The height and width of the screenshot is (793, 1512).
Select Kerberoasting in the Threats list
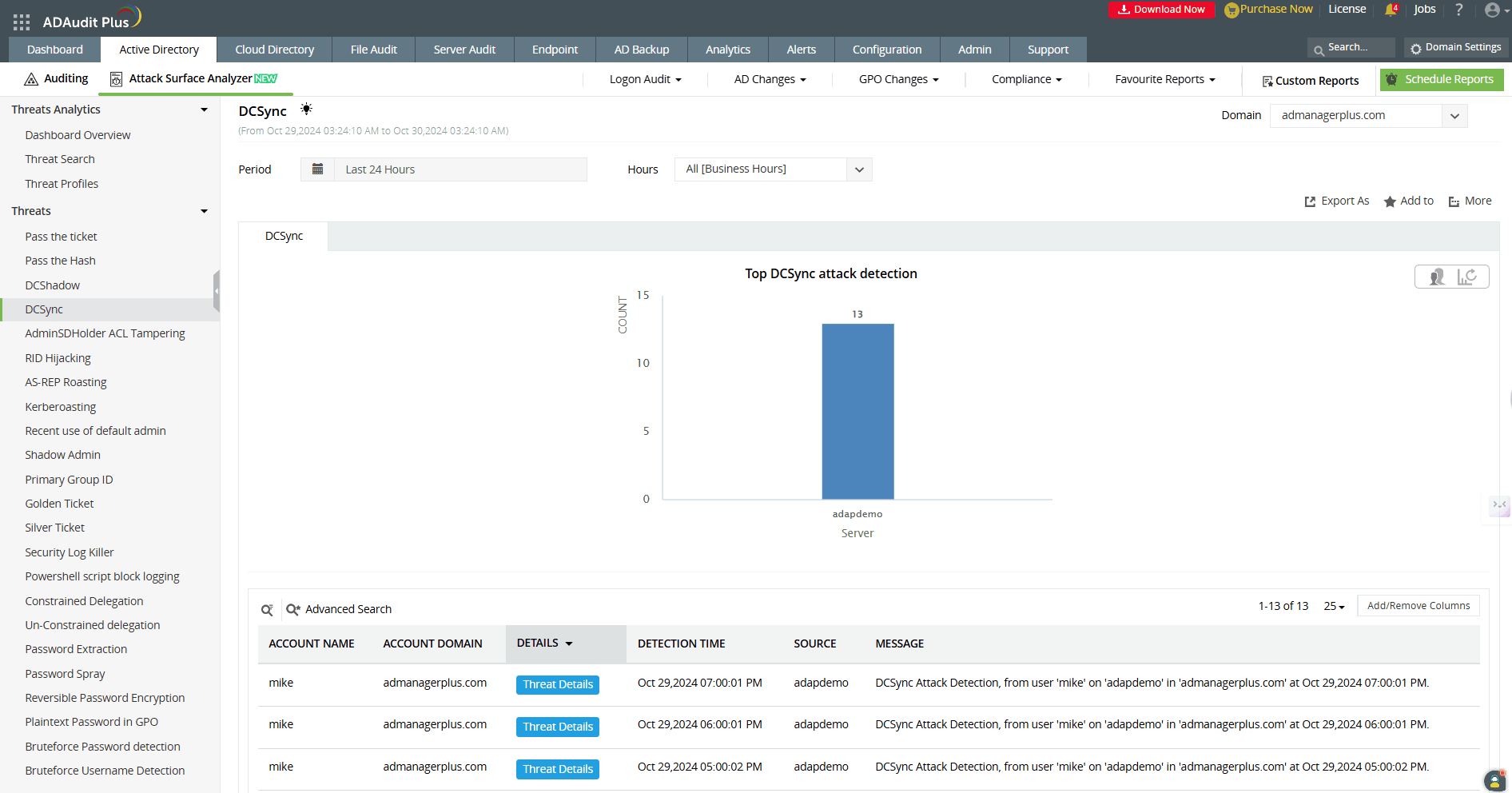click(x=61, y=407)
